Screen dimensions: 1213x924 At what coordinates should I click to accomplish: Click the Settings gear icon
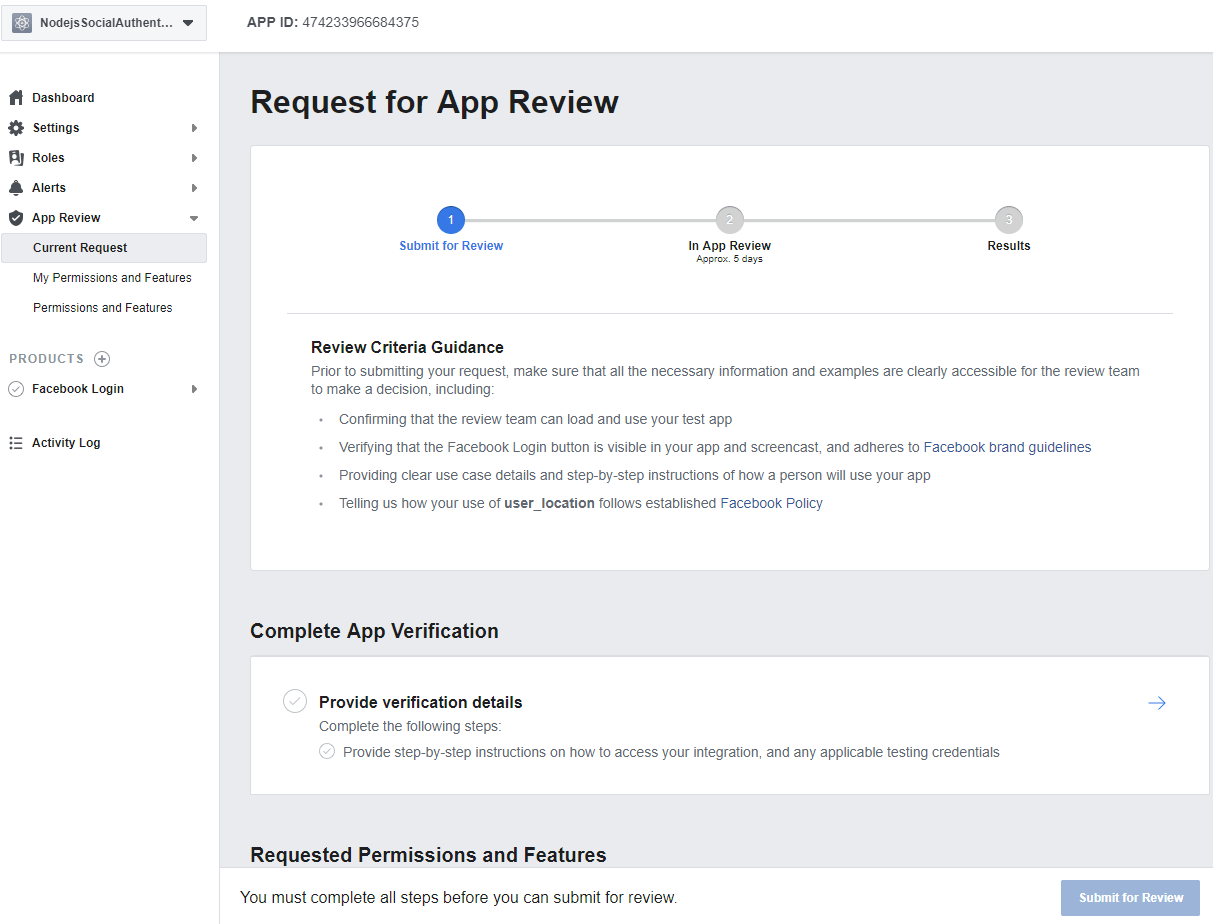(16, 128)
